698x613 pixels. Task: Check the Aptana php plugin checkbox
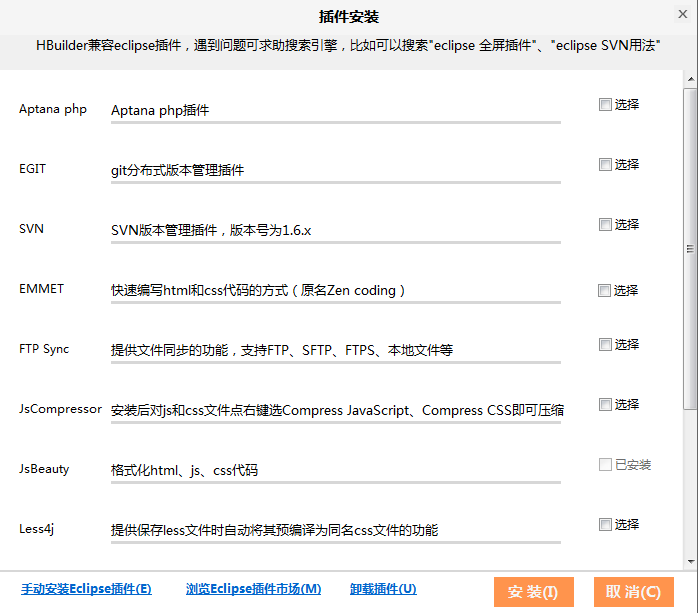click(x=605, y=105)
